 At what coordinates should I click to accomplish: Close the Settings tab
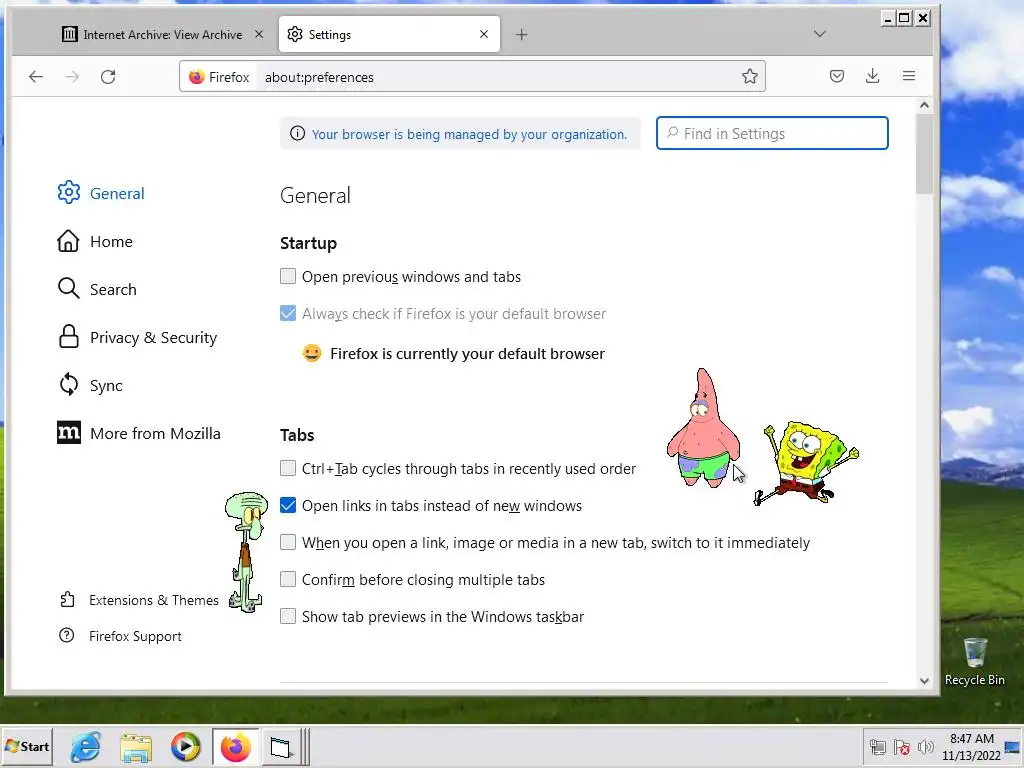tap(484, 34)
